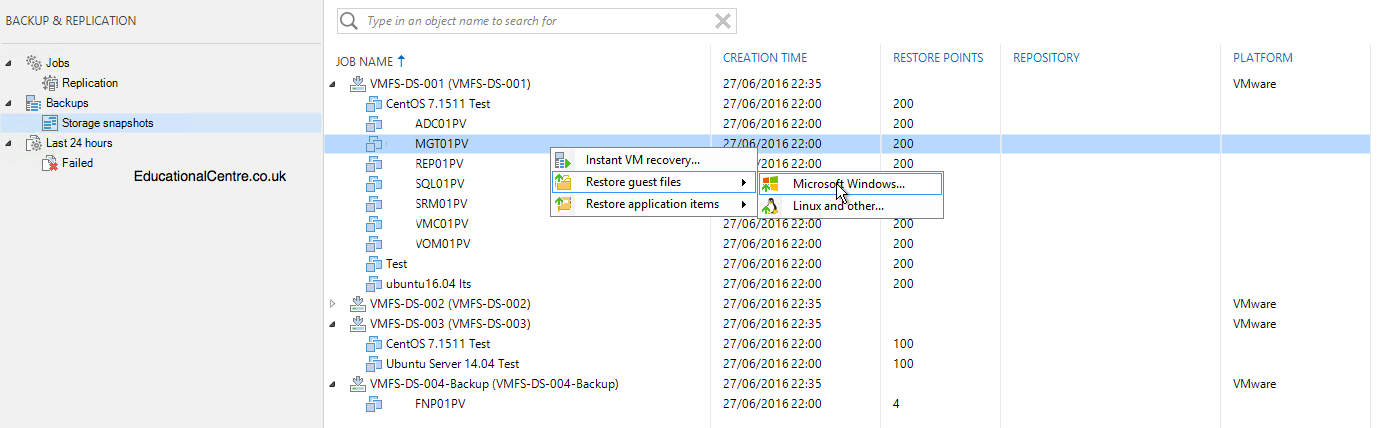
Task: Expand the VMFS-DS-002 group
Action: tap(334, 304)
